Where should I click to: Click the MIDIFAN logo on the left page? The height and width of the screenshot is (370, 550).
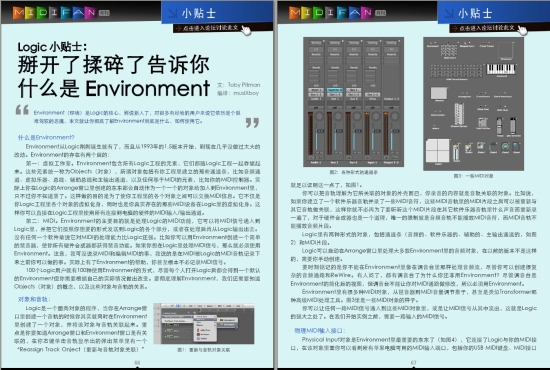pos(55,13)
